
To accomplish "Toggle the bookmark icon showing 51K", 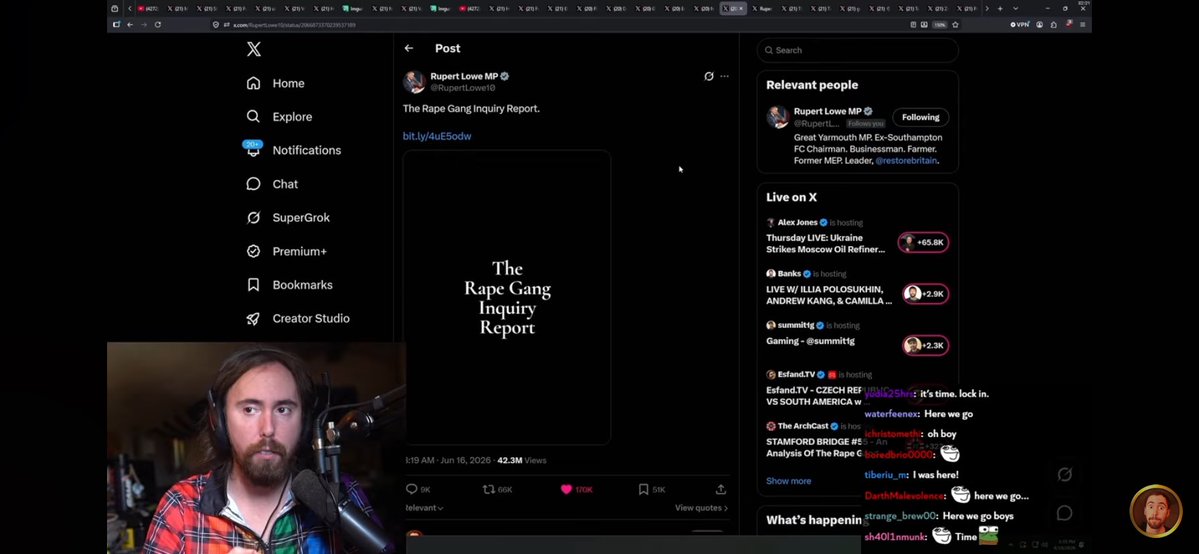I will [x=644, y=490].
